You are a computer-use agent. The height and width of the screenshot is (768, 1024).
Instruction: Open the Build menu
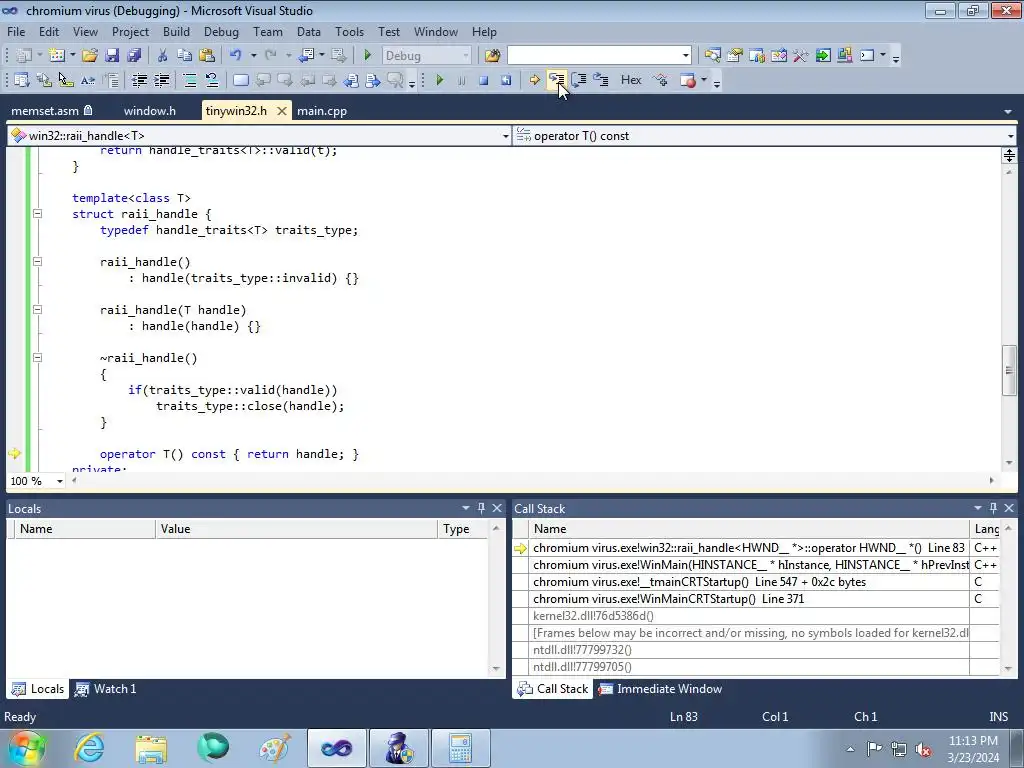pyautogui.click(x=176, y=31)
